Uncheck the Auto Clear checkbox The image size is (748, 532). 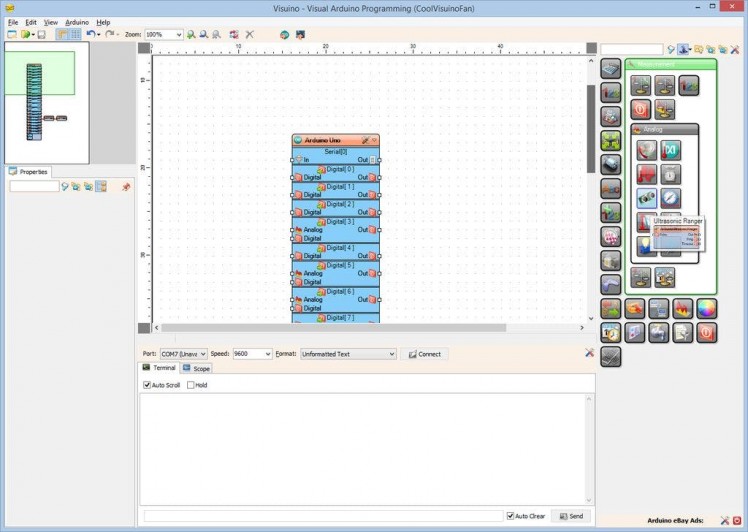(x=511, y=516)
